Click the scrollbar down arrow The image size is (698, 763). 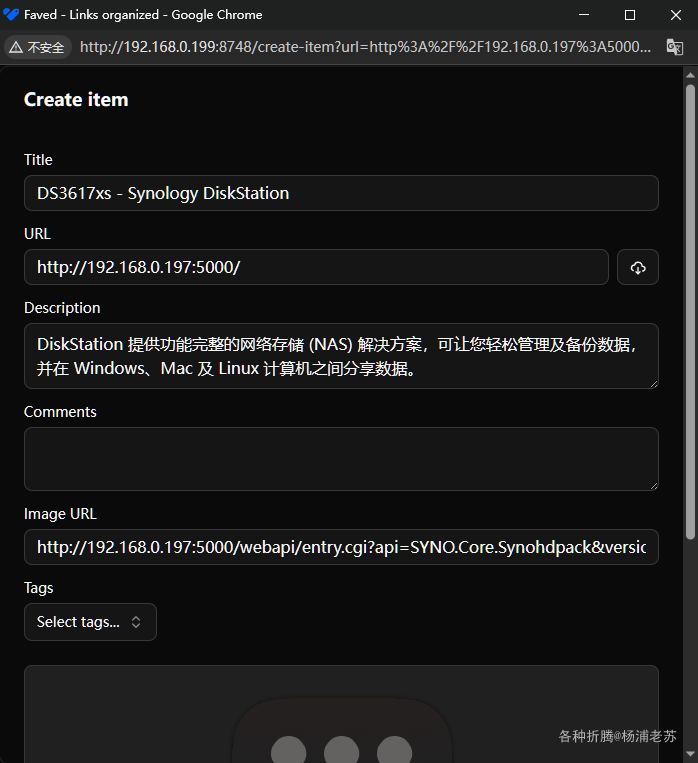click(690, 754)
